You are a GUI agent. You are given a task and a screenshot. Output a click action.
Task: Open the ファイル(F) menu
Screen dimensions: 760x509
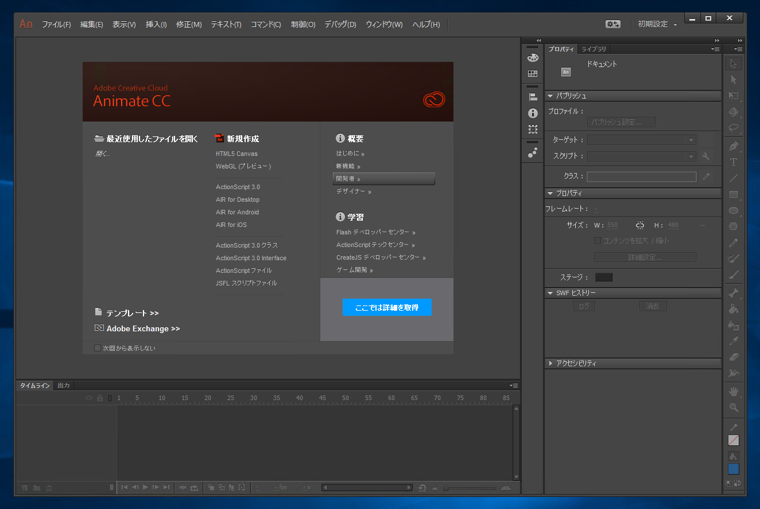56,24
